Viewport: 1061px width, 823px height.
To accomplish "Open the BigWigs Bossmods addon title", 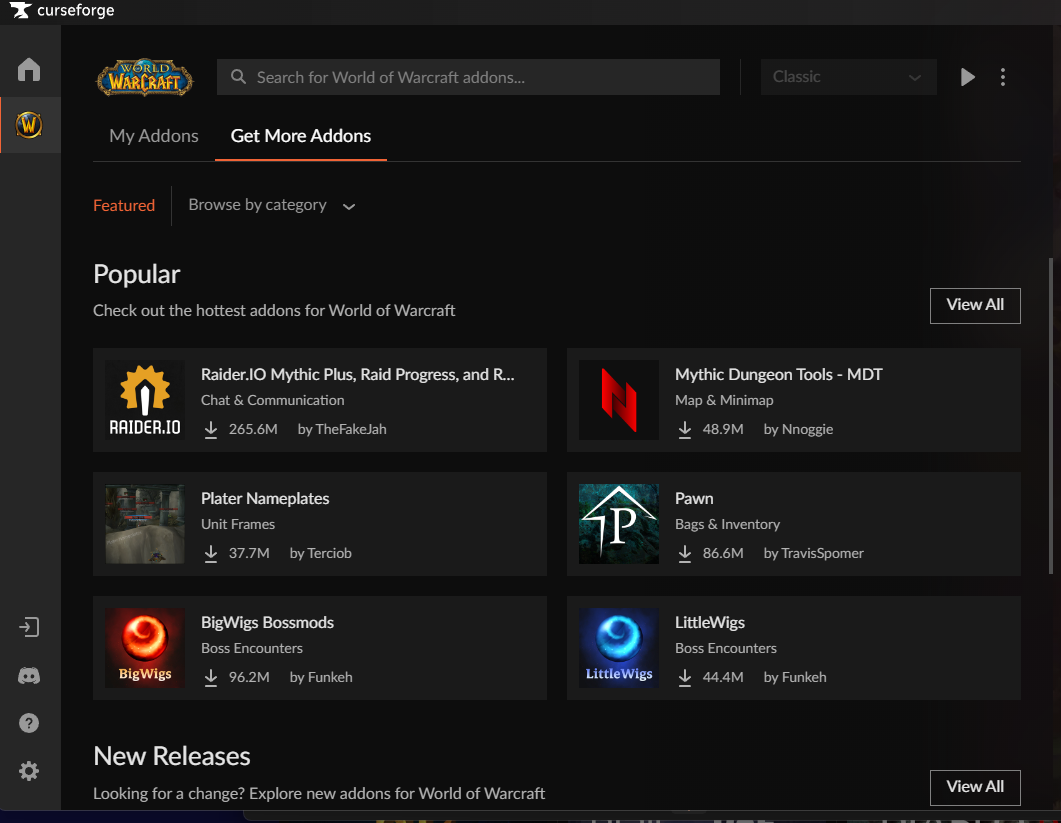I will (267, 622).
